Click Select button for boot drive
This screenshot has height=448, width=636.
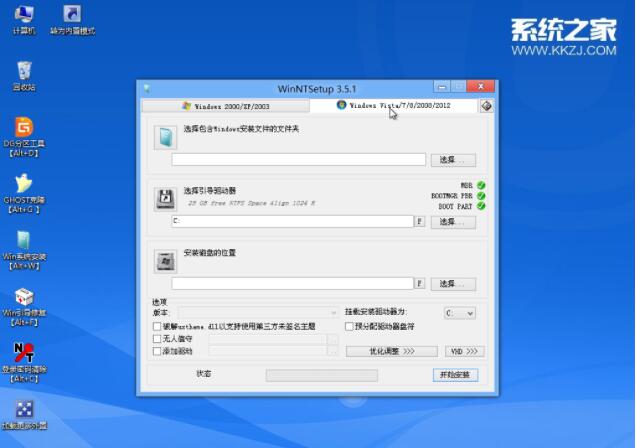[x=453, y=222]
